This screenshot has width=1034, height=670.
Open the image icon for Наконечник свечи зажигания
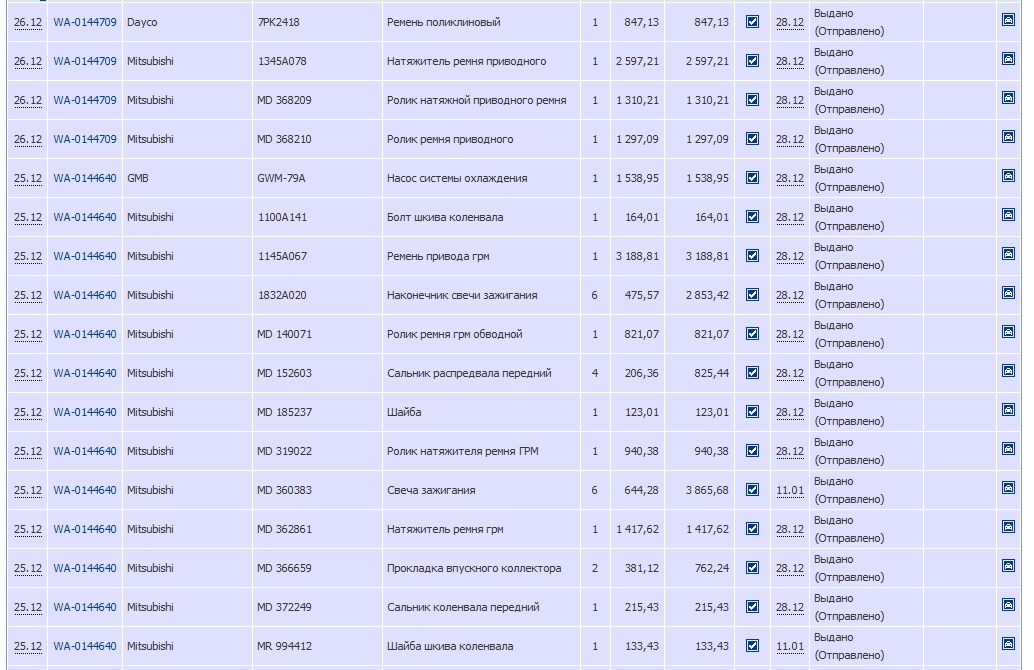coord(1008,292)
